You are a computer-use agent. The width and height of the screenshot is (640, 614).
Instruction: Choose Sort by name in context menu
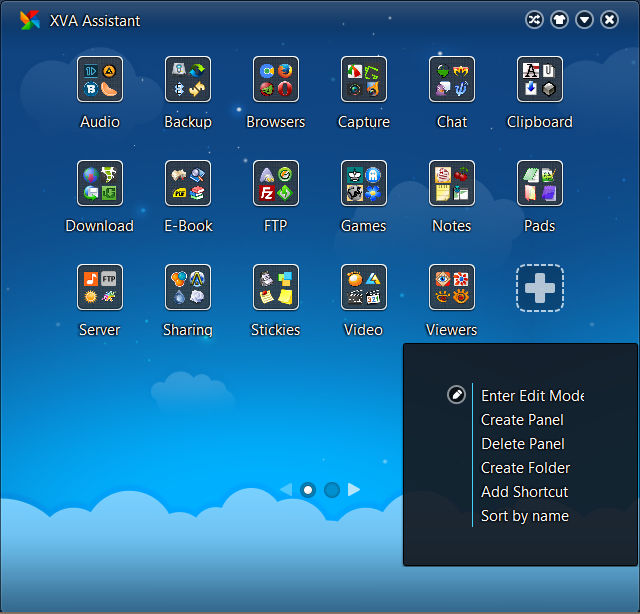coord(525,516)
